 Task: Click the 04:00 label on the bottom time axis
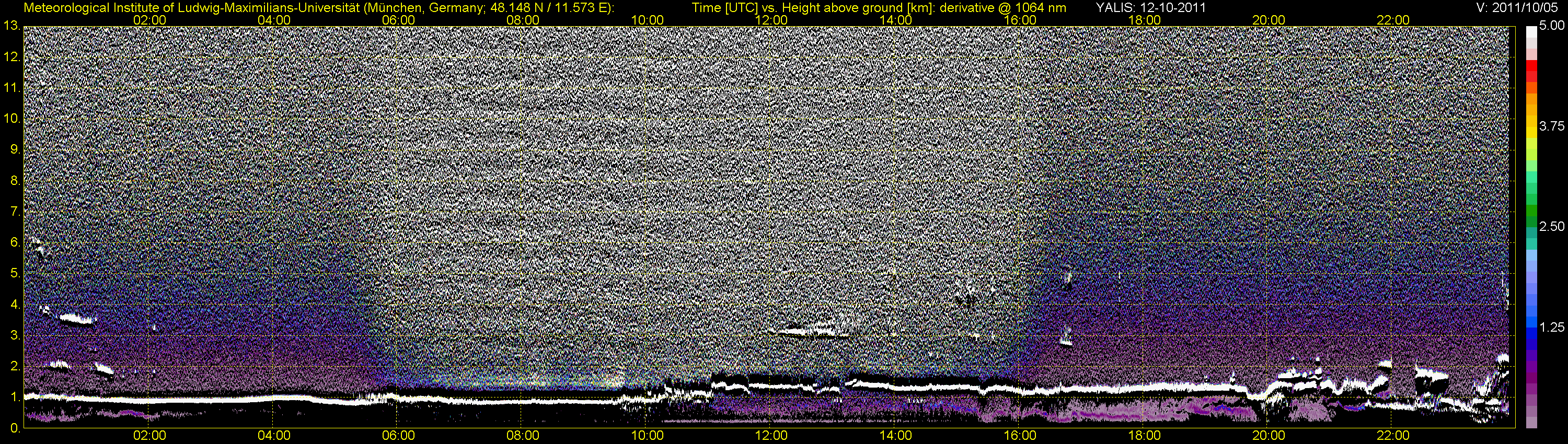click(274, 436)
